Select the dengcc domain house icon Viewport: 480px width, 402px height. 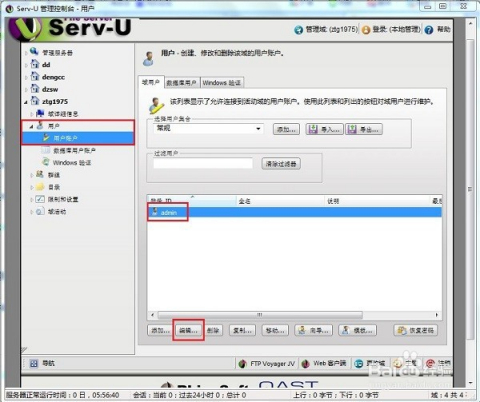(x=35, y=76)
